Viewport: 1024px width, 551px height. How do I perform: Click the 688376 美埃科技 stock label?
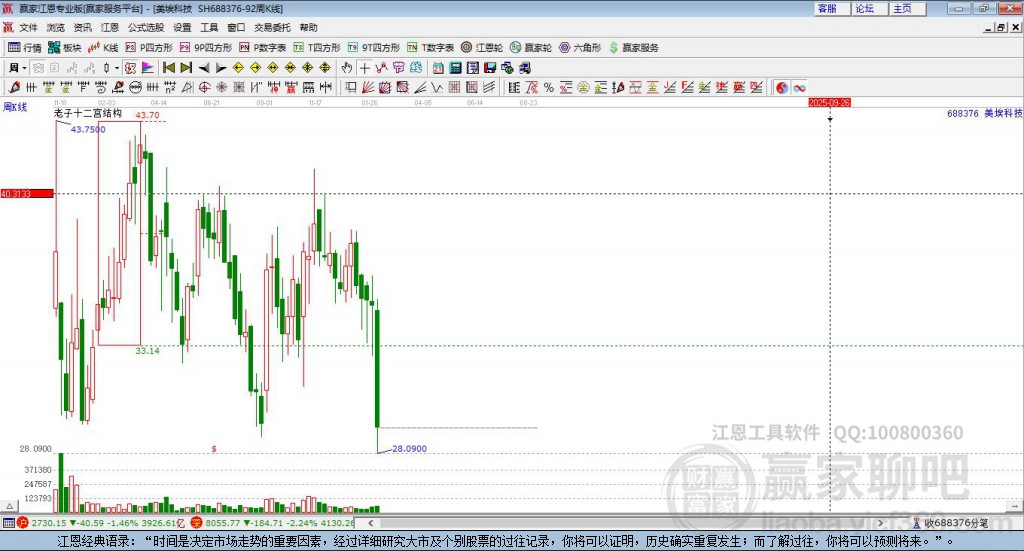click(x=984, y=114)
